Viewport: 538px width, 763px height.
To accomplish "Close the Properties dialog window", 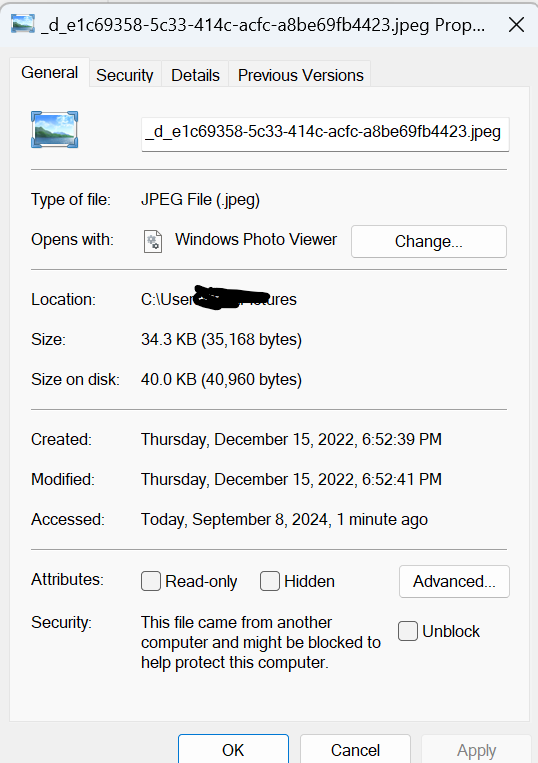I will click(516, 24).
